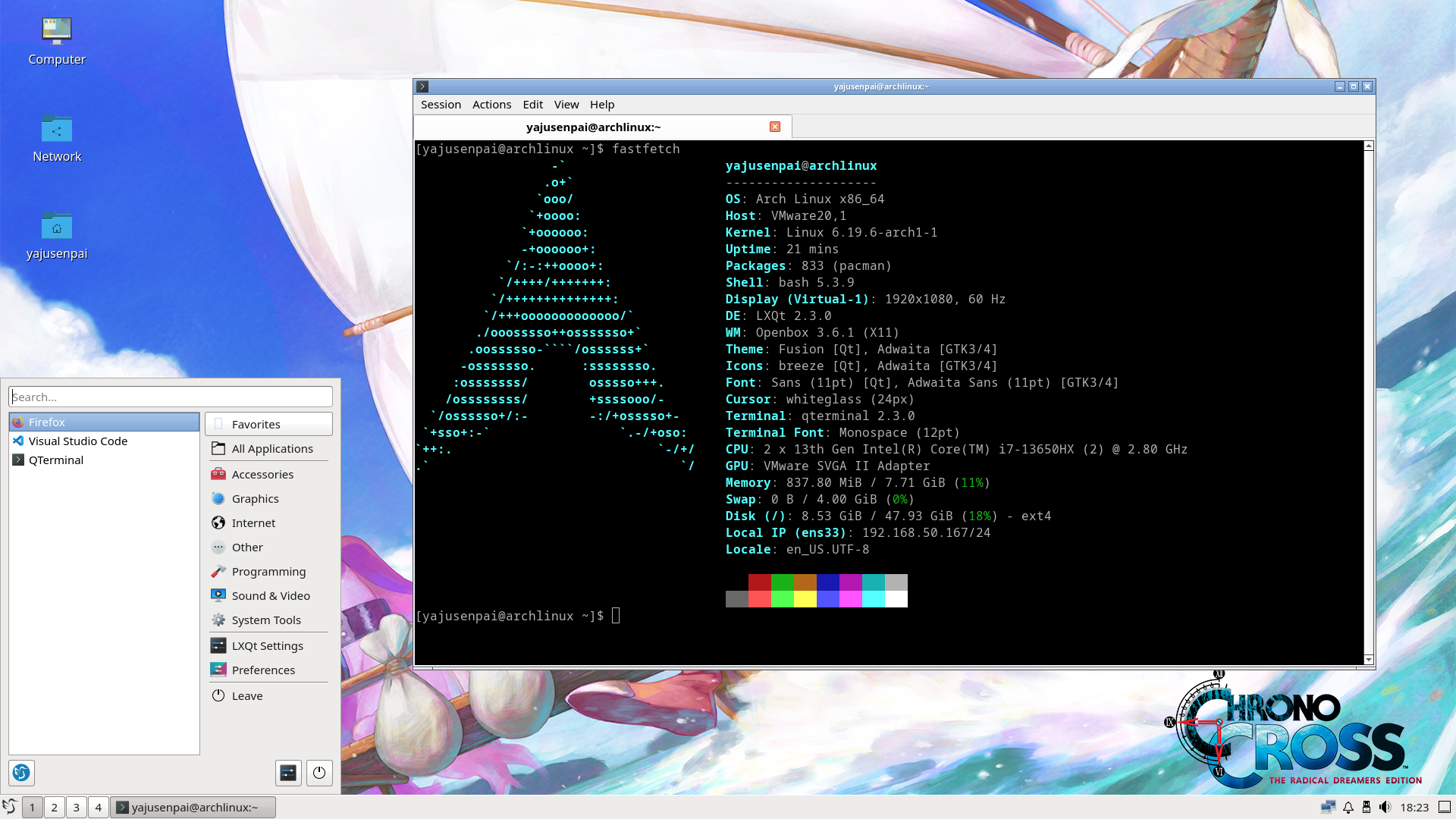Click the show desktop icon in tray
This screenshot has width=1456, height=819.
click(x=1445, y=807)
